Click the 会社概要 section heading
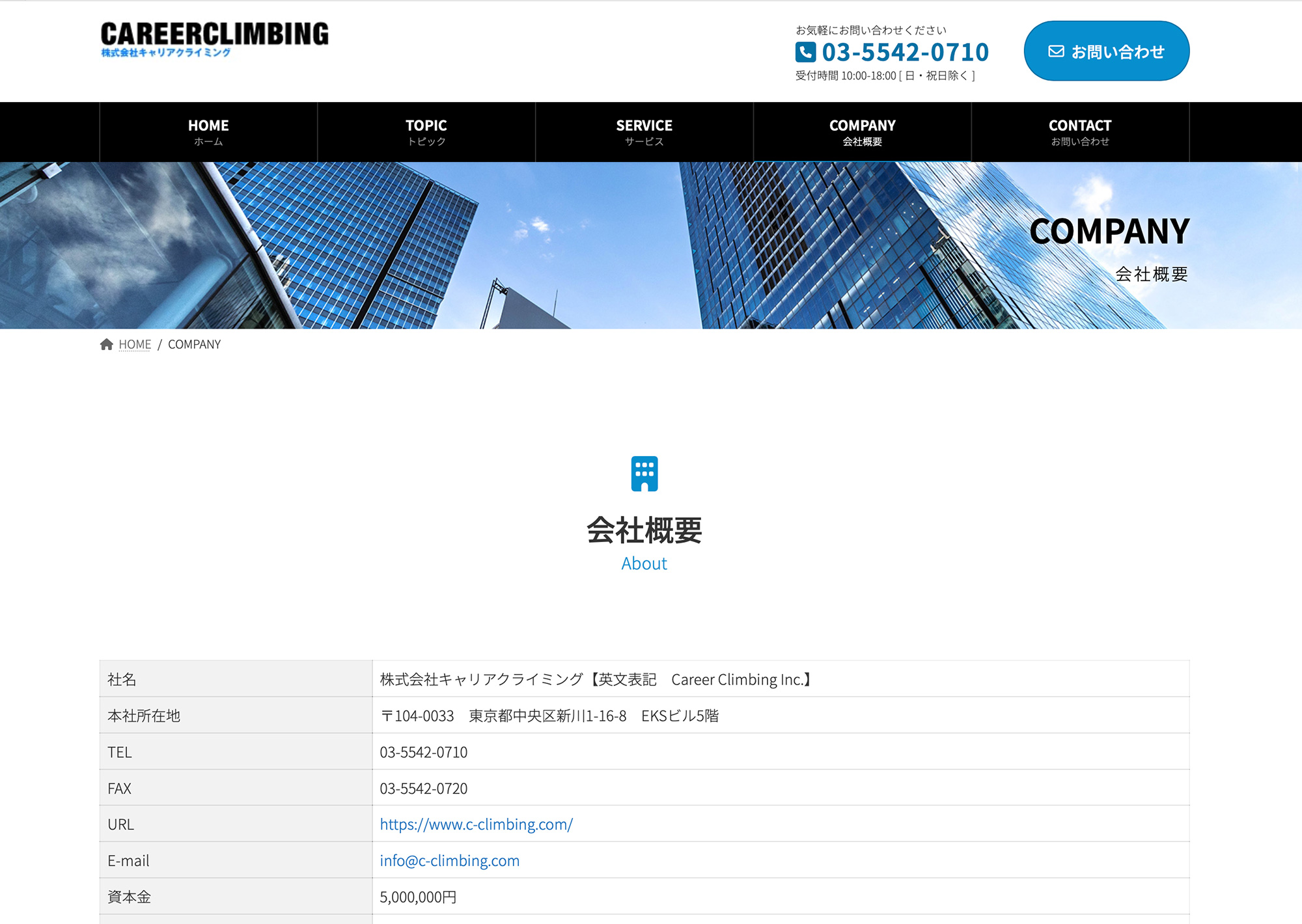Screen dimensions: 1302x924 click(x=644, y=530)
